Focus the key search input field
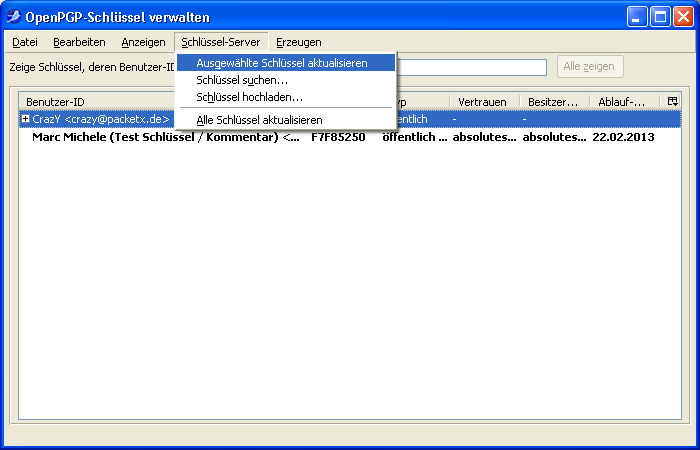The height and width of the screenshot is (450, 700). tap(471, 67)
